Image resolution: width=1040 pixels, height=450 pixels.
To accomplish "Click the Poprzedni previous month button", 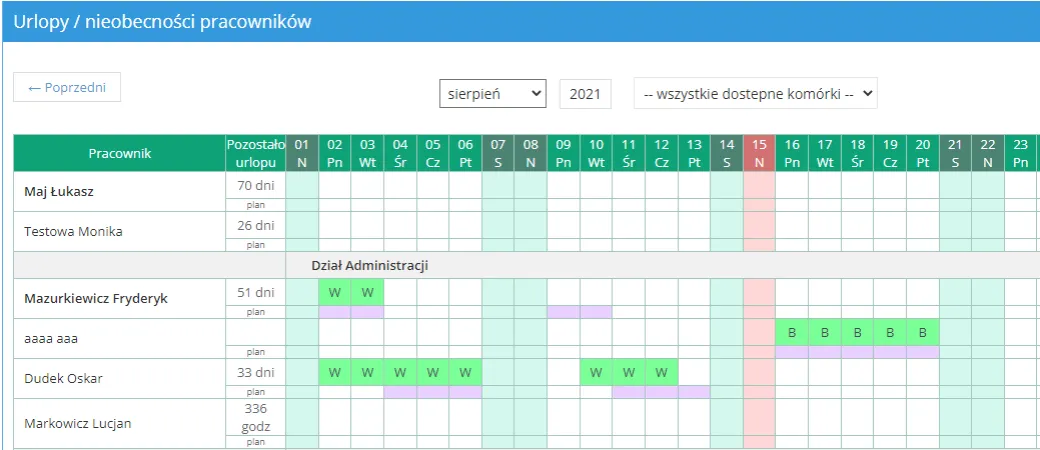I will (67, 88).
